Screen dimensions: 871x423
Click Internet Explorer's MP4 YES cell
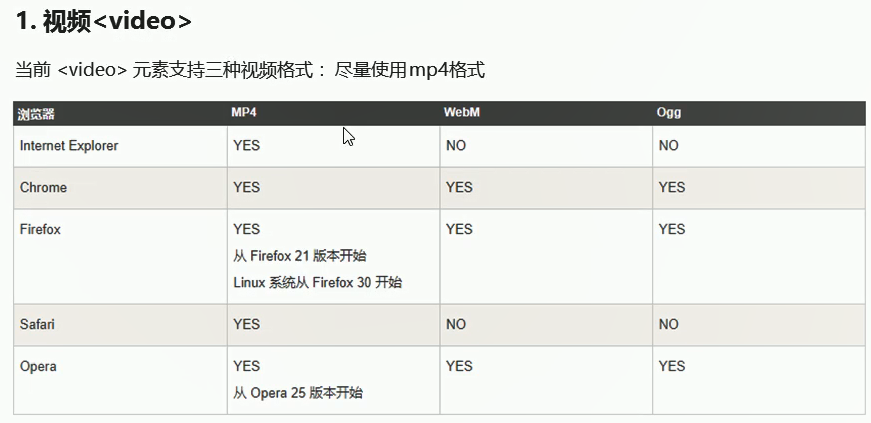(246, 146)
